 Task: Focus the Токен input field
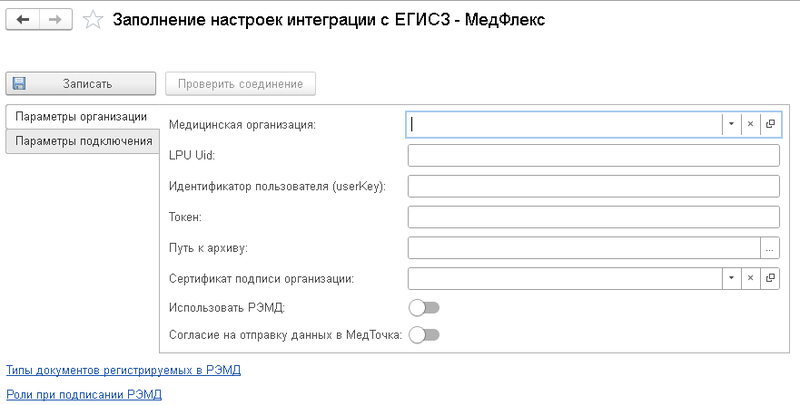pos(593,217)
